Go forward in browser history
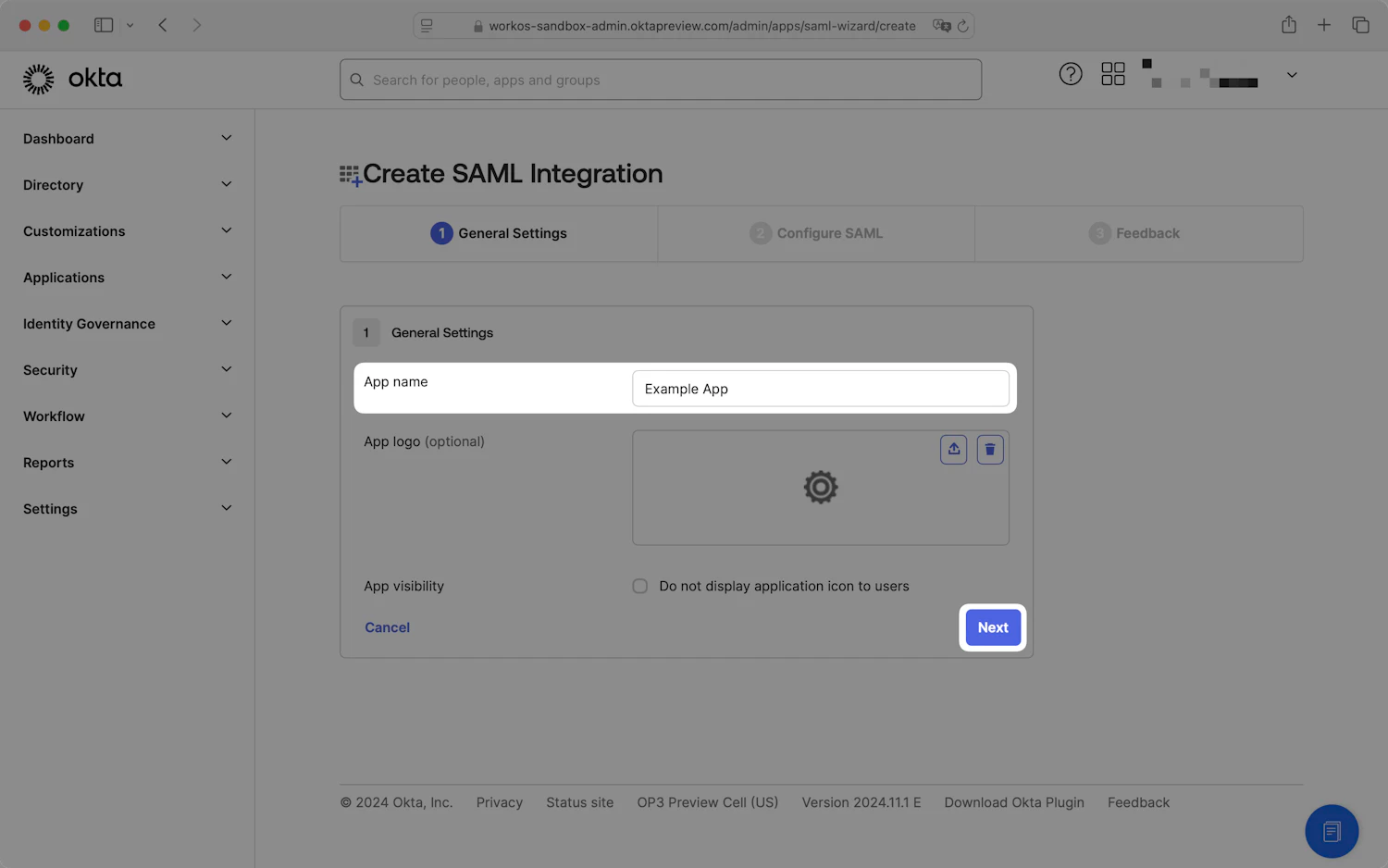Image resolution: width=1388 pixels, height=868 pixels. [x=196, y=25]
